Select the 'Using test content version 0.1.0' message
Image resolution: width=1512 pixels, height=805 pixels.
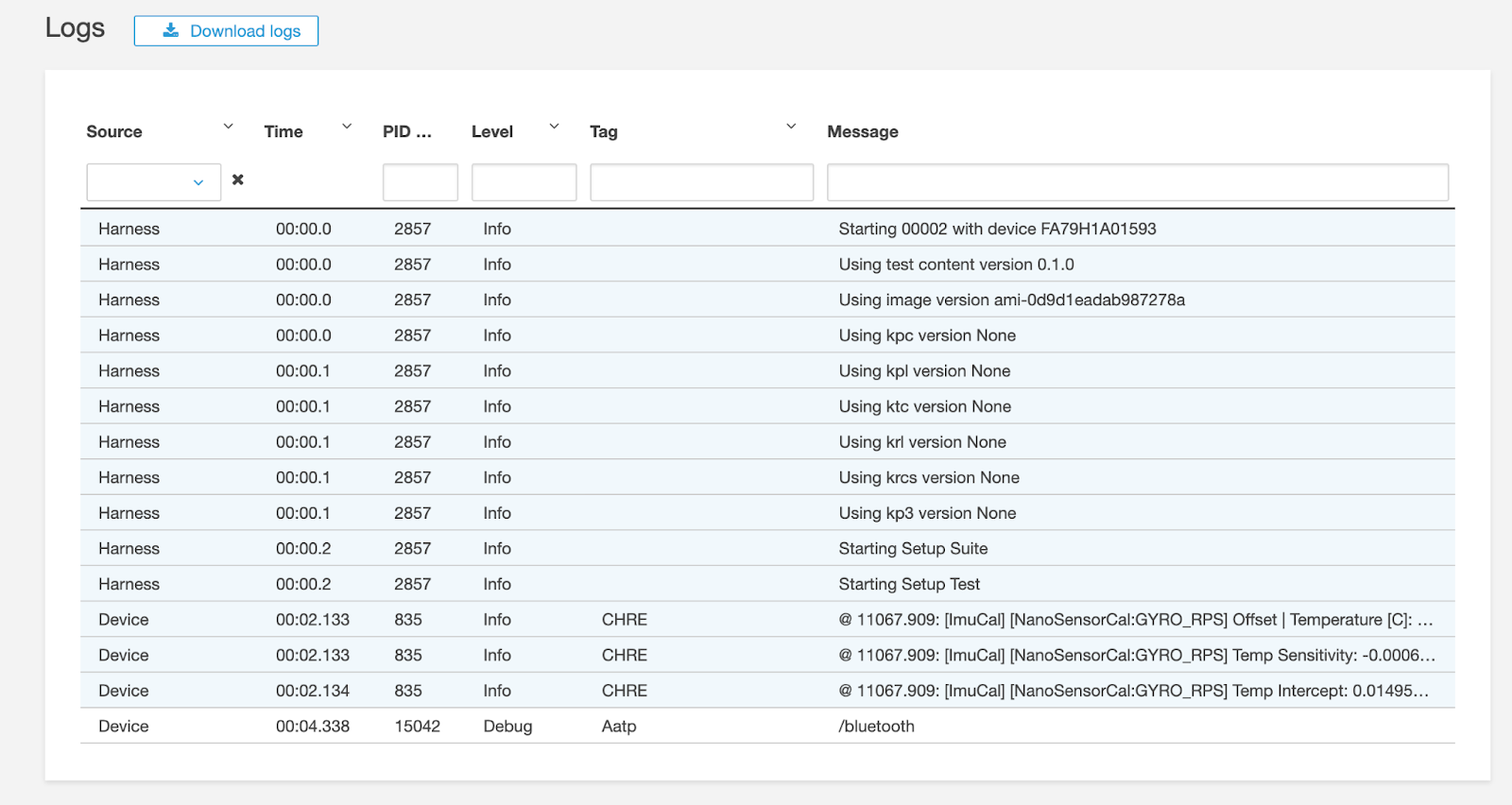(x=956, y=265)
